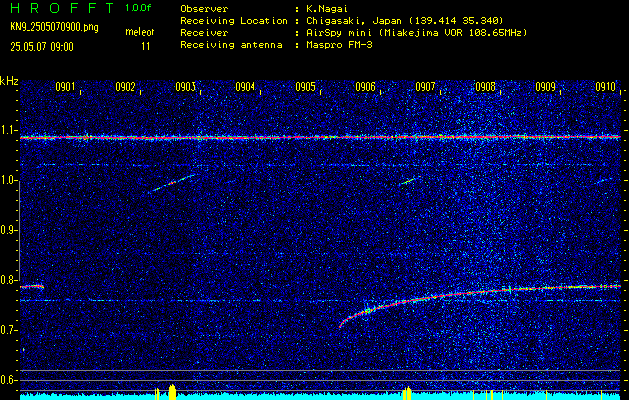Click the meteor count label
Screen dimensions: 629x400
[x=140, y=32]
